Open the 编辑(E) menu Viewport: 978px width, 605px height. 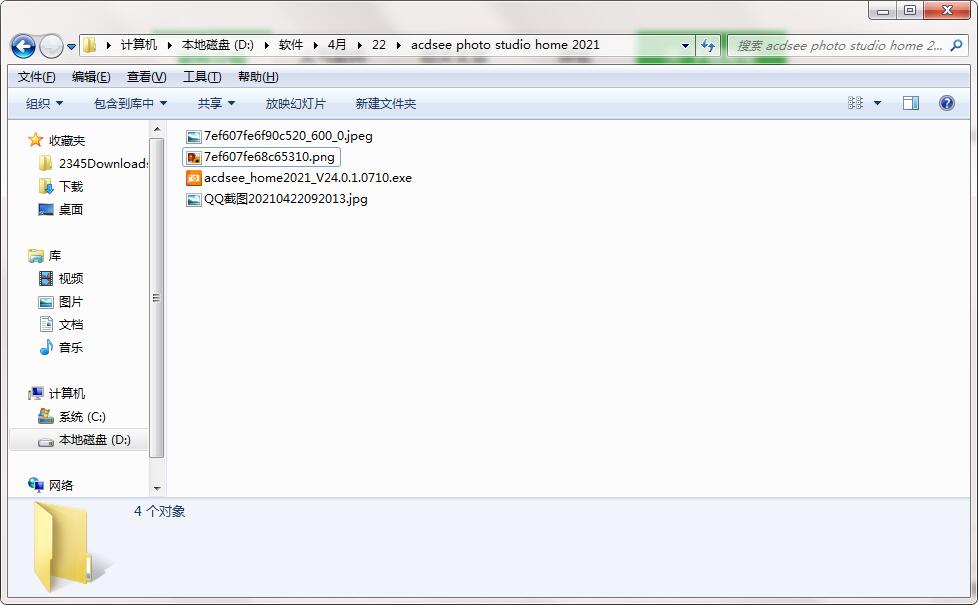[91, 77]
